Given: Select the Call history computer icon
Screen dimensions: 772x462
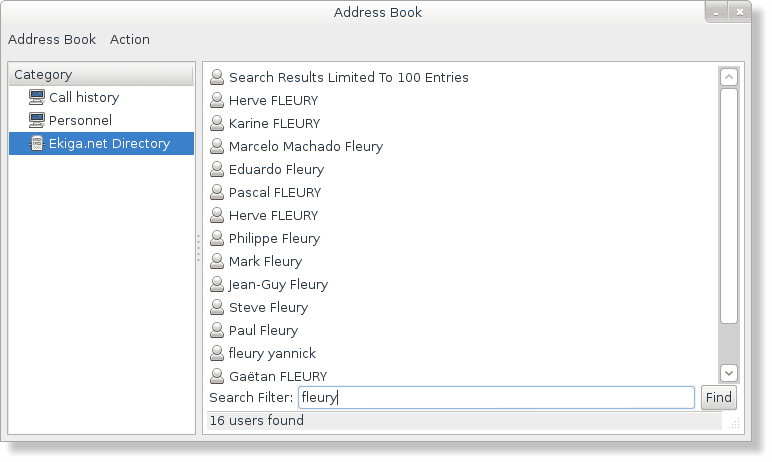Looking at the screenshot, I should pyautogui.click(x=36, y=98).
